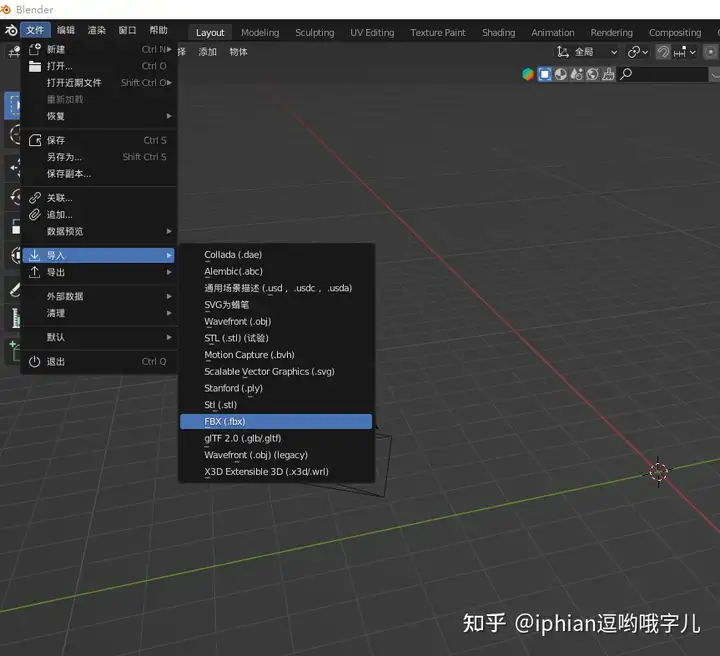Expand the 默认 submenu
The width and height of the screenshot is (720, 656).
99,337
